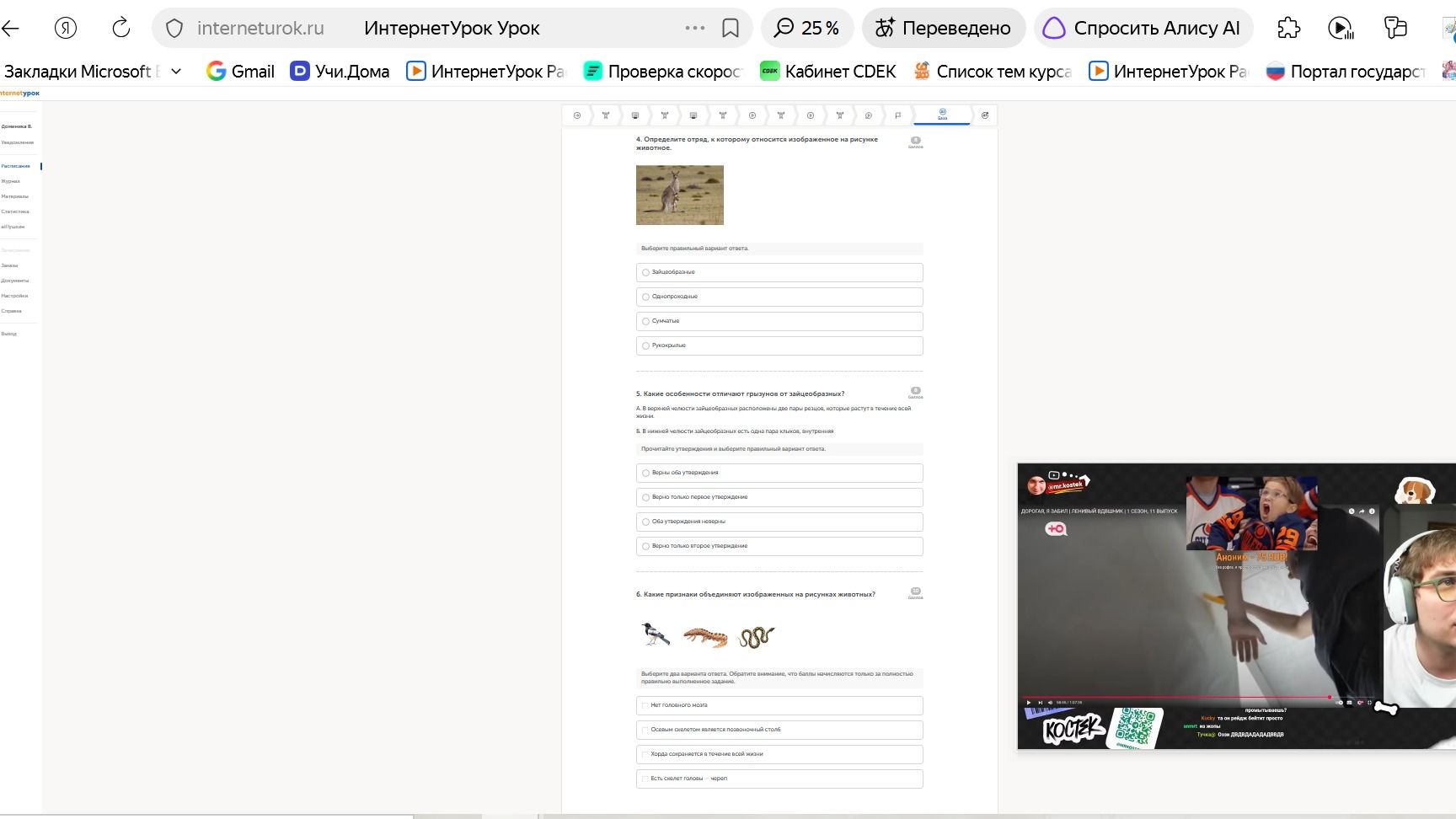1456x819 pixels.
Task: Open the Портал государст bookmark
Action: 1346,72
